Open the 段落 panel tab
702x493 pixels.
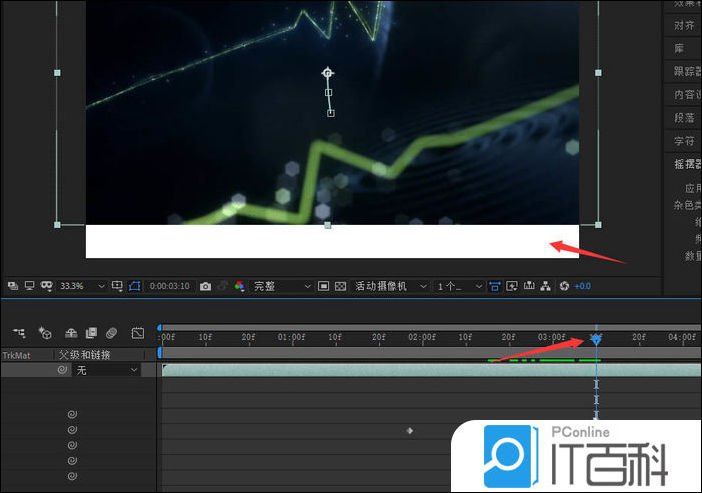(x=684, y=118)
